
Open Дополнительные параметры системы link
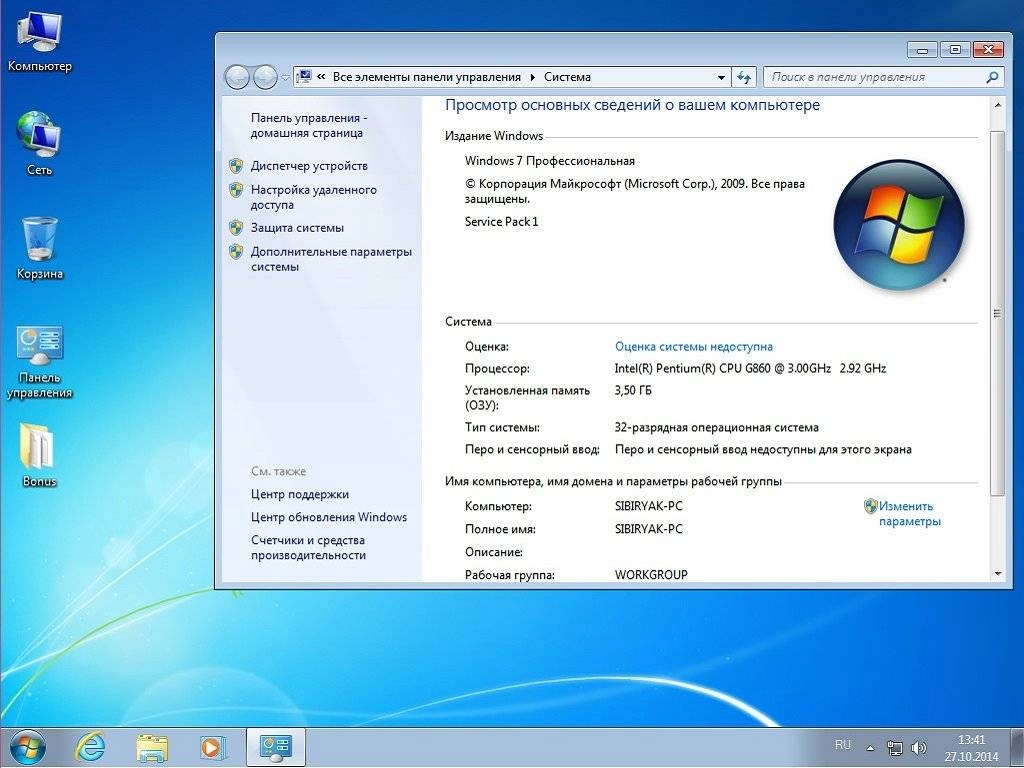pos(331,259)
